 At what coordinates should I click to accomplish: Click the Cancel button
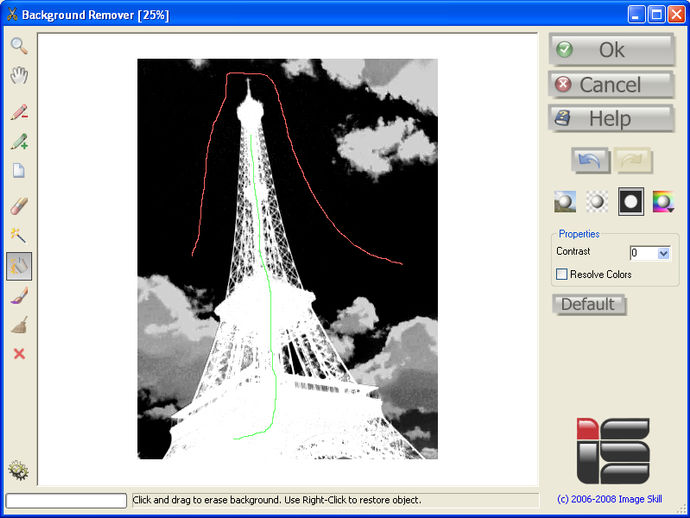[x=611, y=84]
